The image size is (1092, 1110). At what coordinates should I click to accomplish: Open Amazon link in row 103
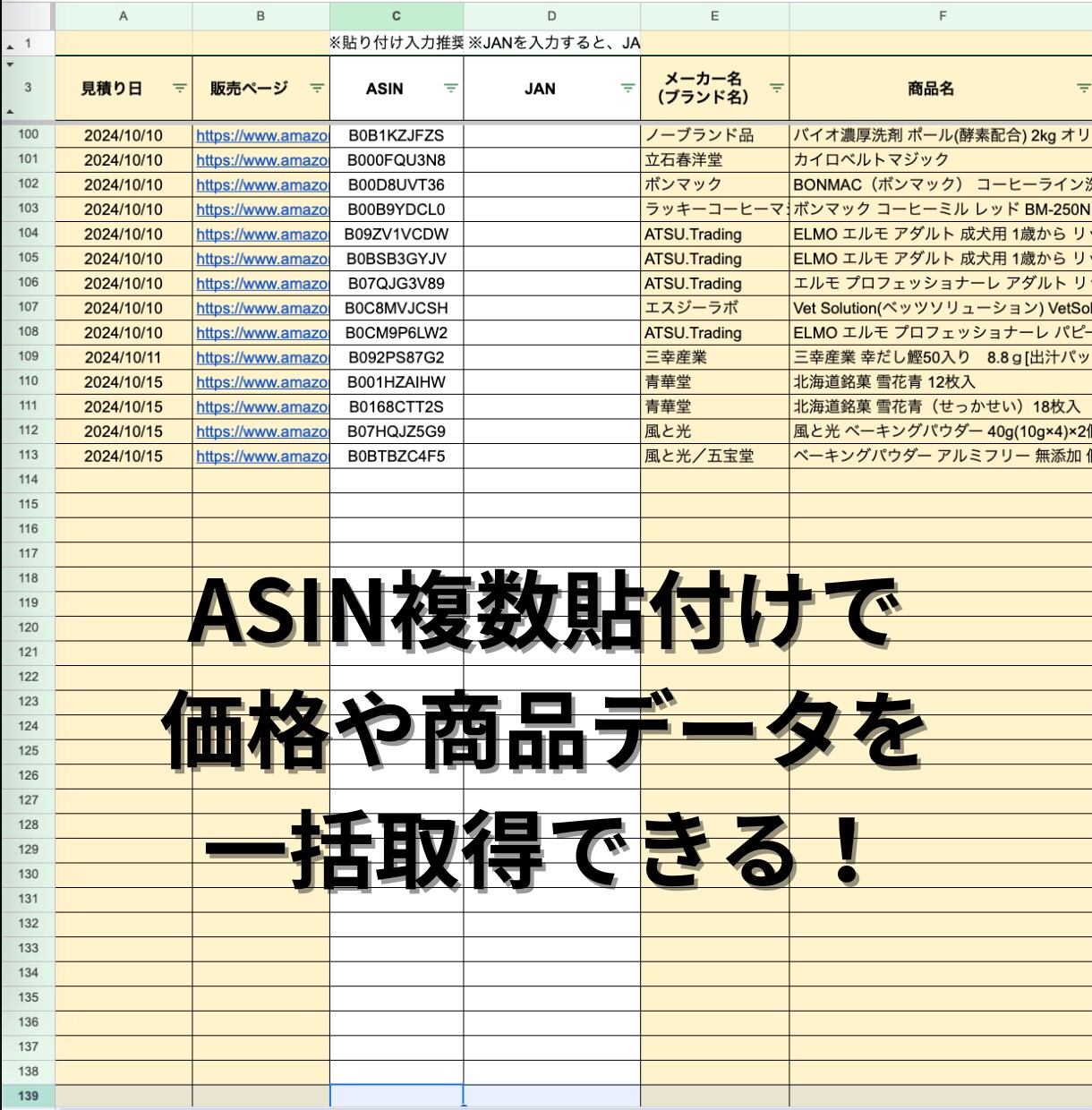262,209
